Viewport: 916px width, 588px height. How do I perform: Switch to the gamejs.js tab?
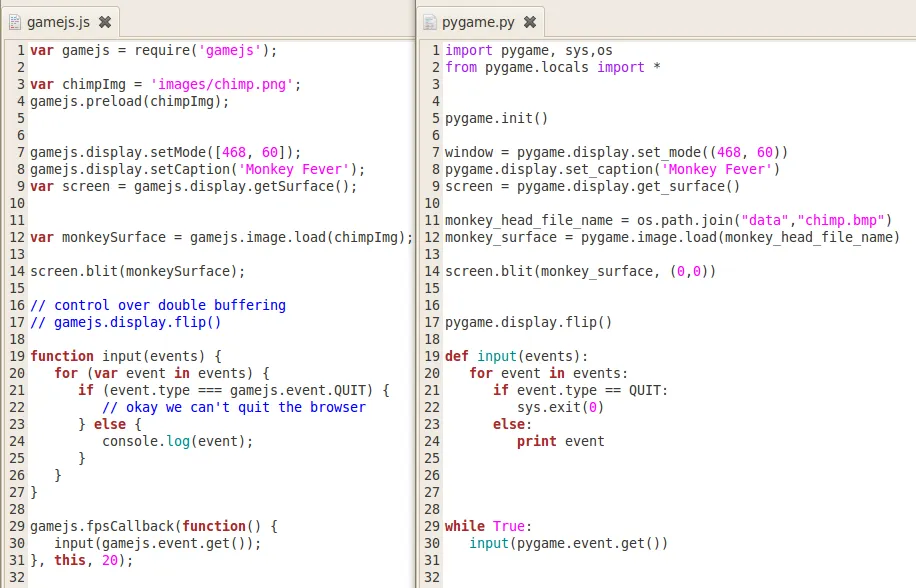click(61, 22)
